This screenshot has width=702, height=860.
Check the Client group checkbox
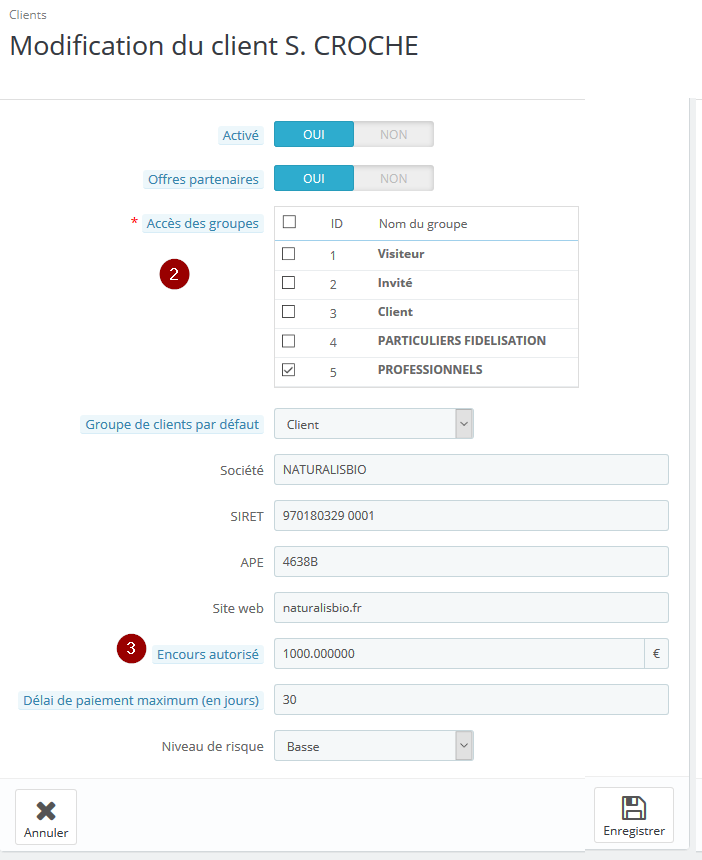click(x=288, y=312)
